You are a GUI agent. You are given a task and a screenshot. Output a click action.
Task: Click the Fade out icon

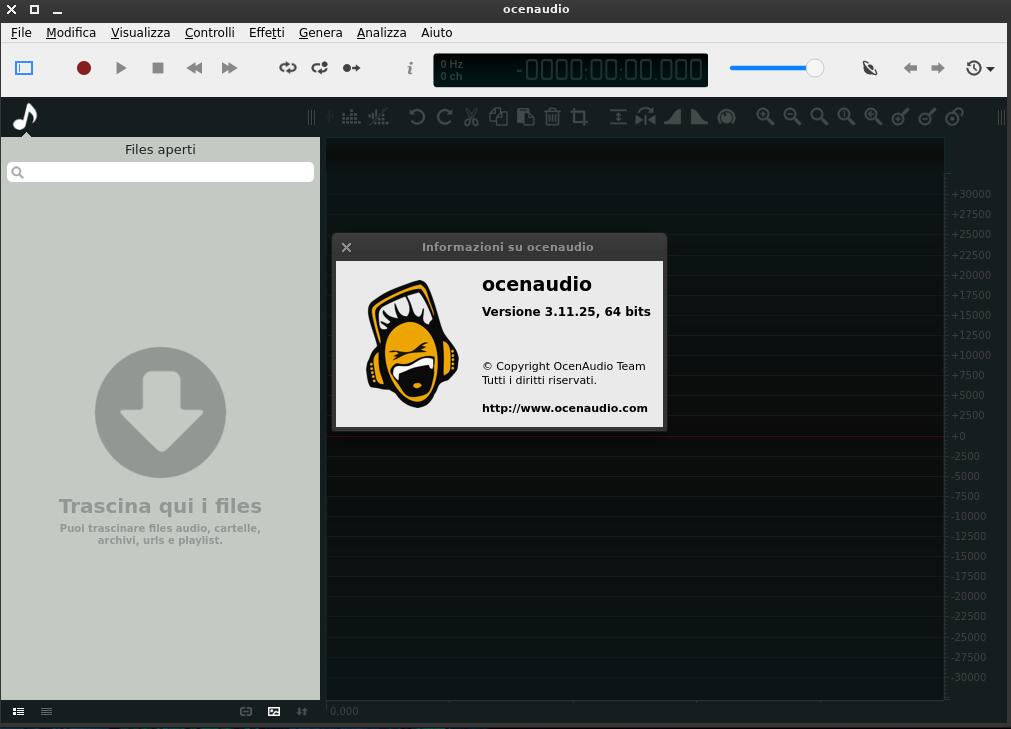(700, 117)
